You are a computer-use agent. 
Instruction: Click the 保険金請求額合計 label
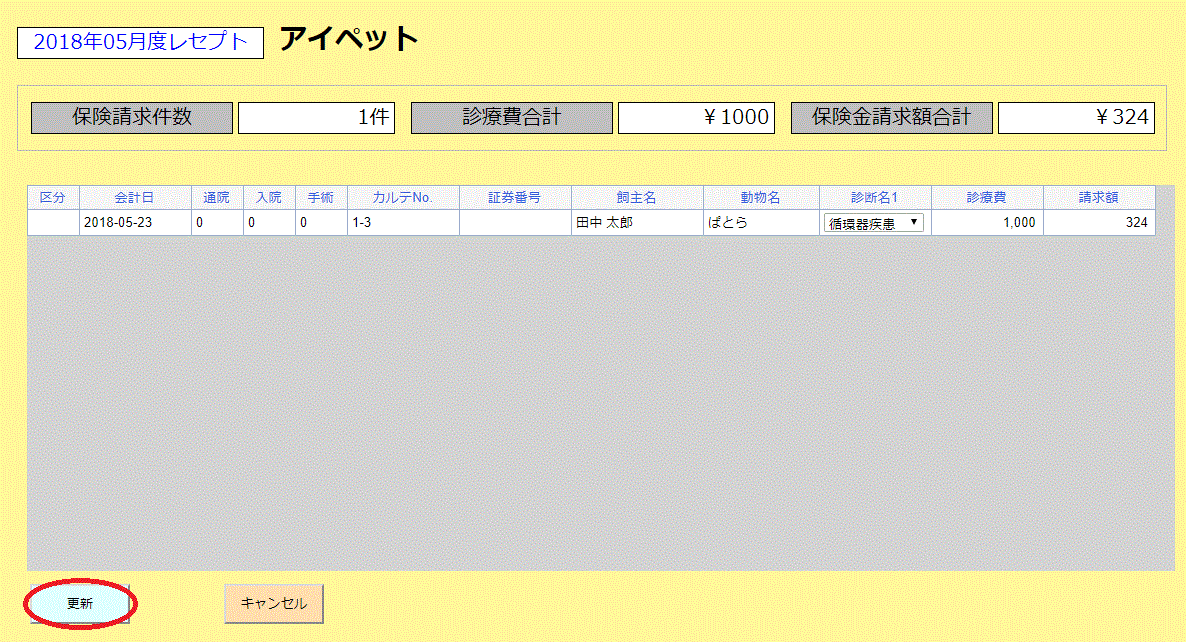891,118
